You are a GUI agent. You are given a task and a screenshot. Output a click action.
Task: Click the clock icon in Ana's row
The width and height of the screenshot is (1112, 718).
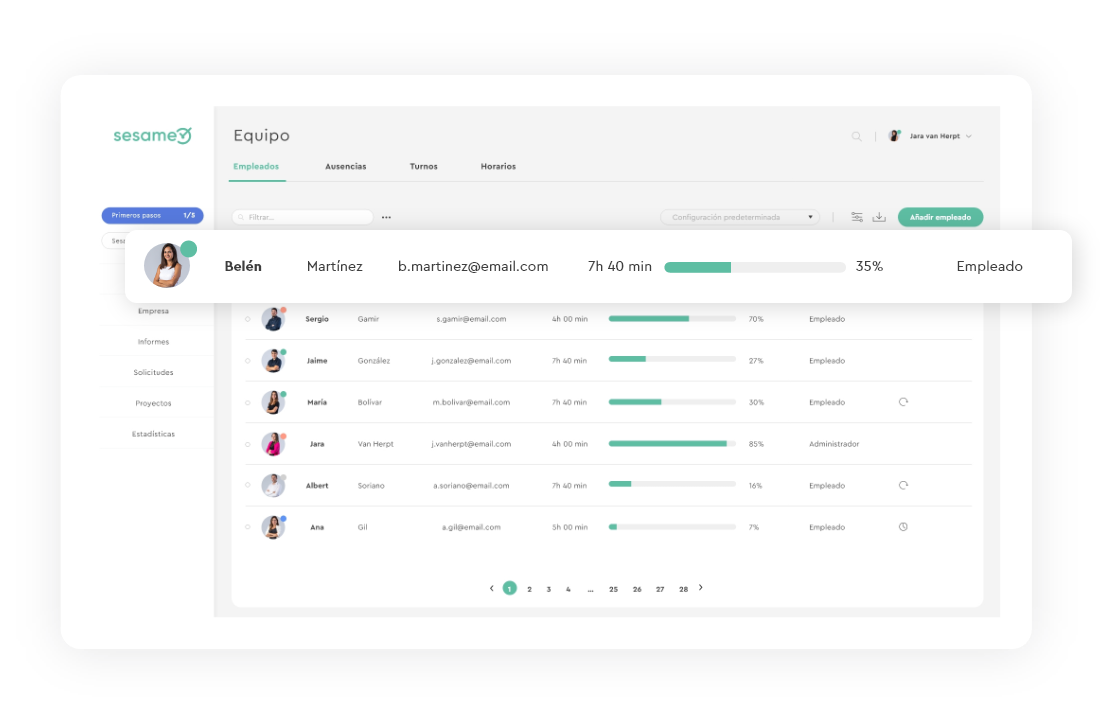coord(903,527)
